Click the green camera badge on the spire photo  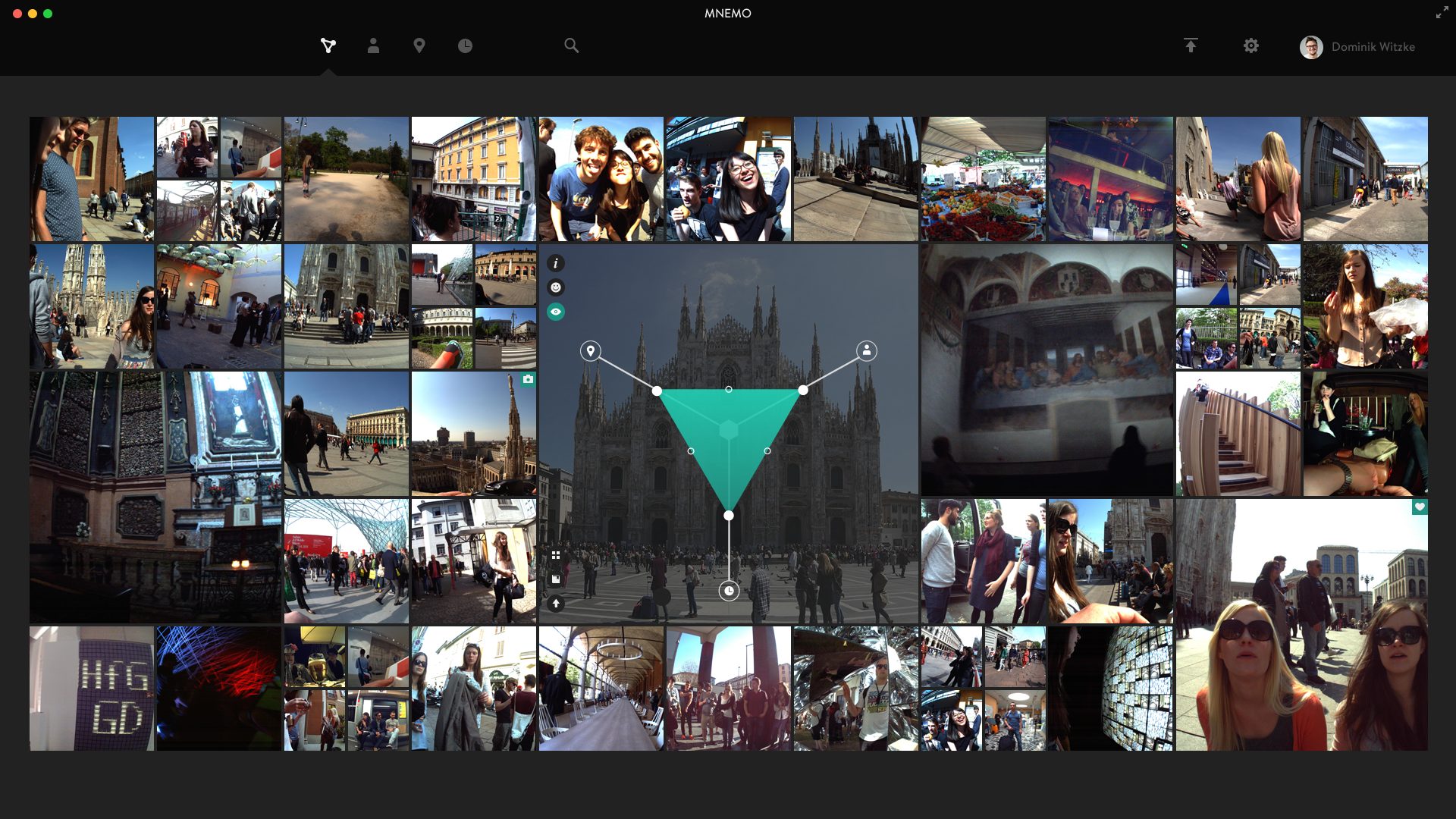(528, 379)
